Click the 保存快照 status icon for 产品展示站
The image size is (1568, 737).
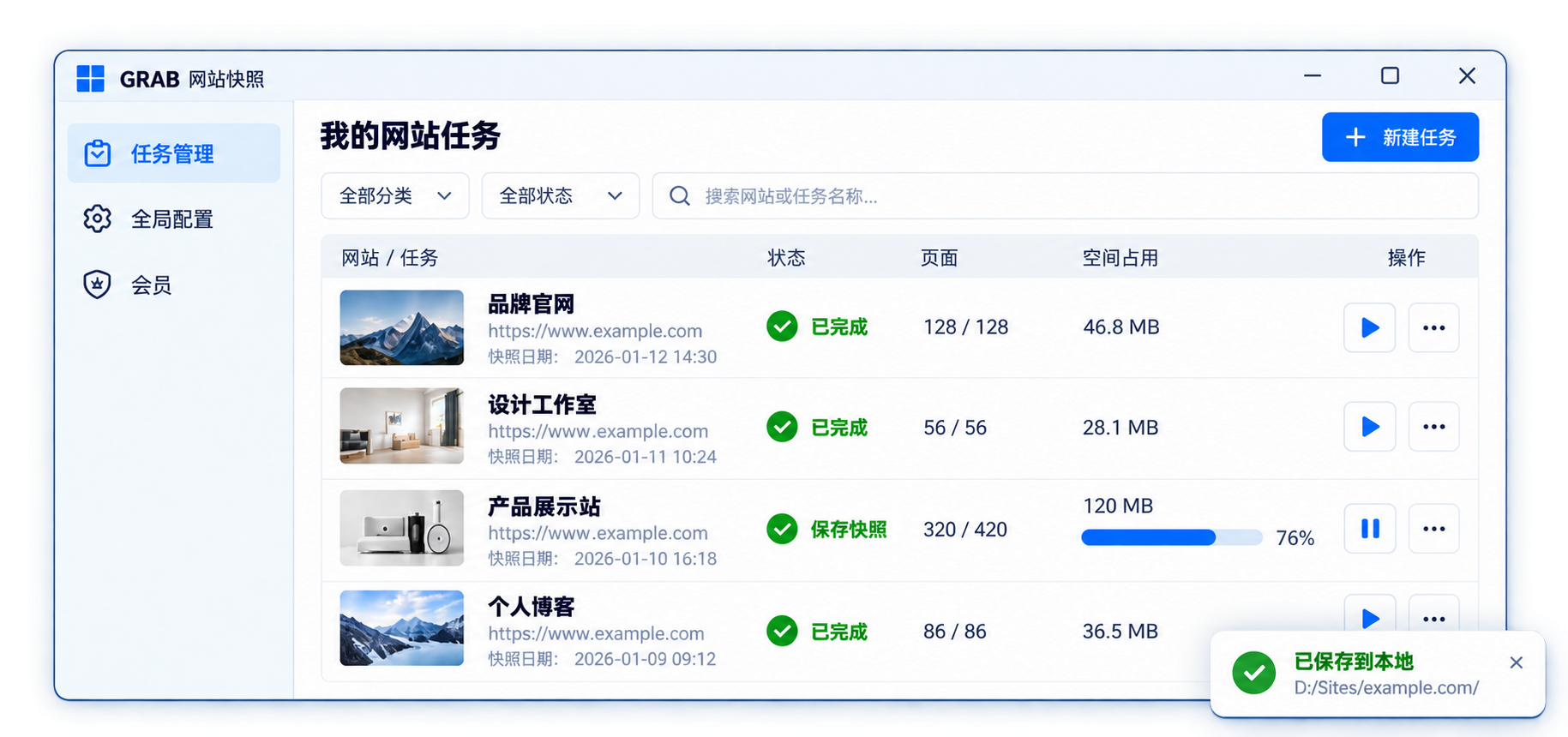[x=782, y=529]
